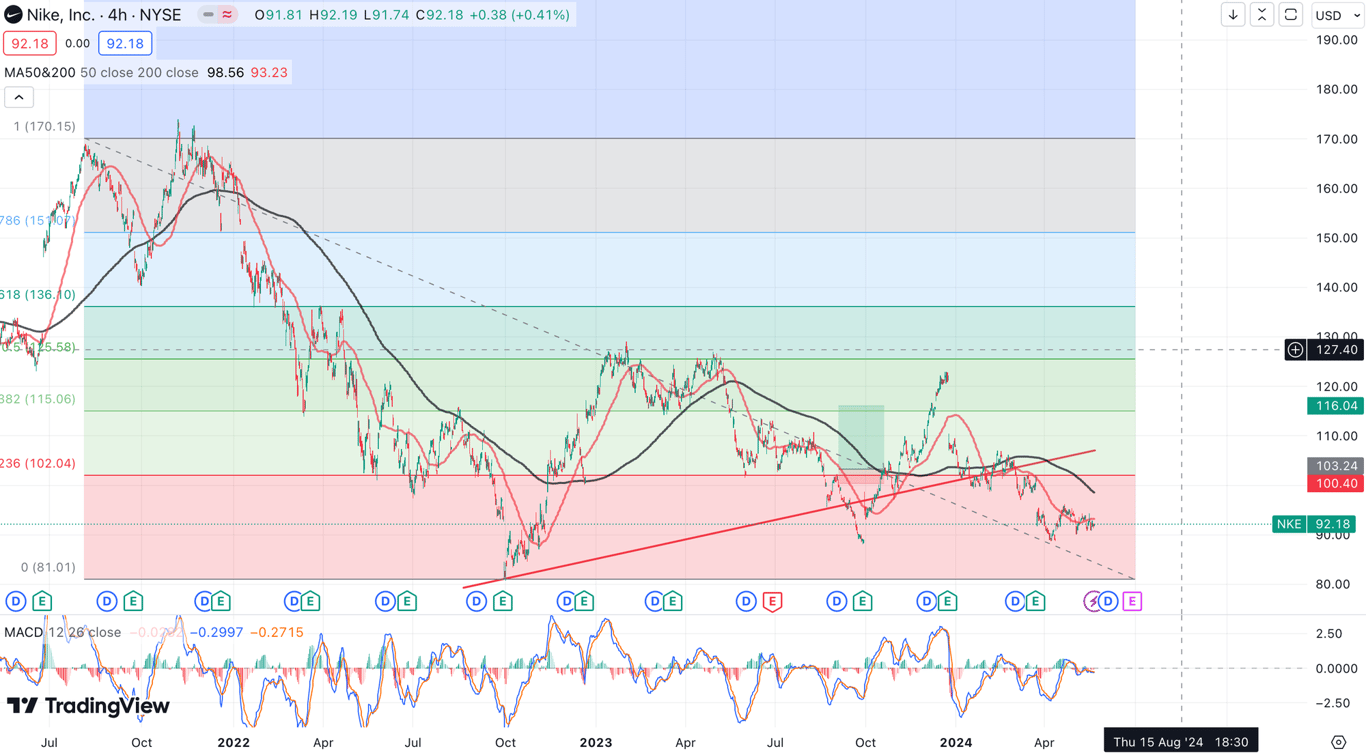The image size is (1366, 753).
Task: Click the dividend D marker before Oct 2022
Action: click(x=476, y=601)
